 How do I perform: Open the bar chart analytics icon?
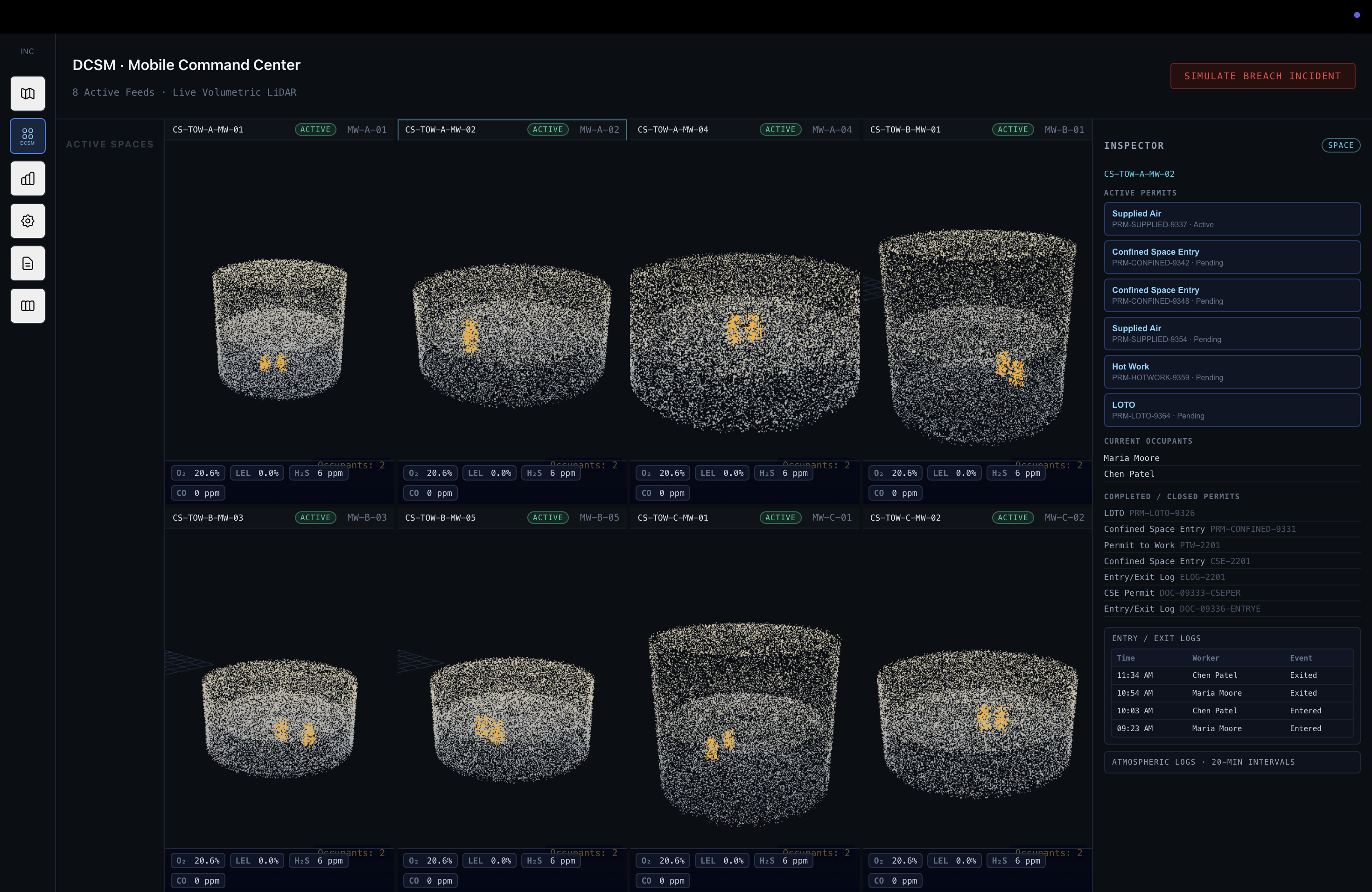28,179
